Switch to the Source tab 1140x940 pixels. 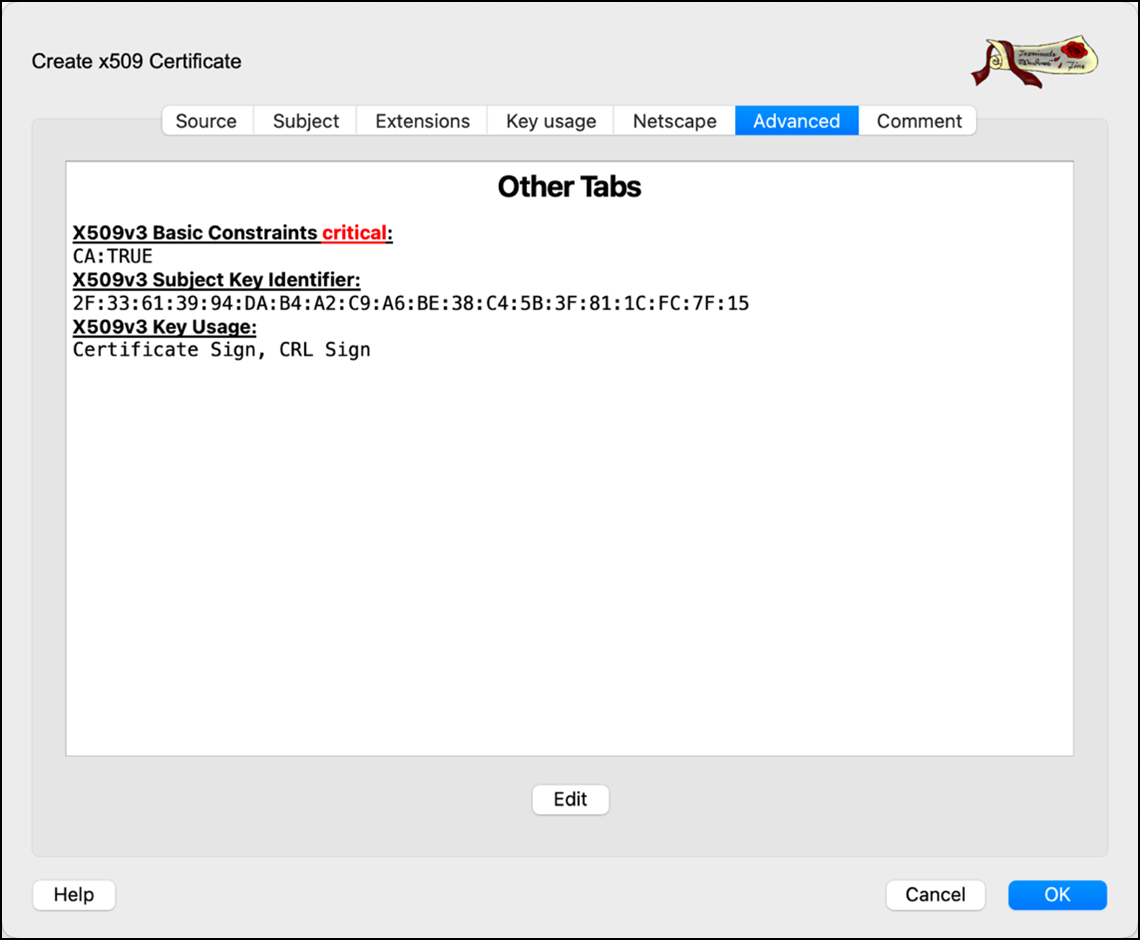point(206,121)
